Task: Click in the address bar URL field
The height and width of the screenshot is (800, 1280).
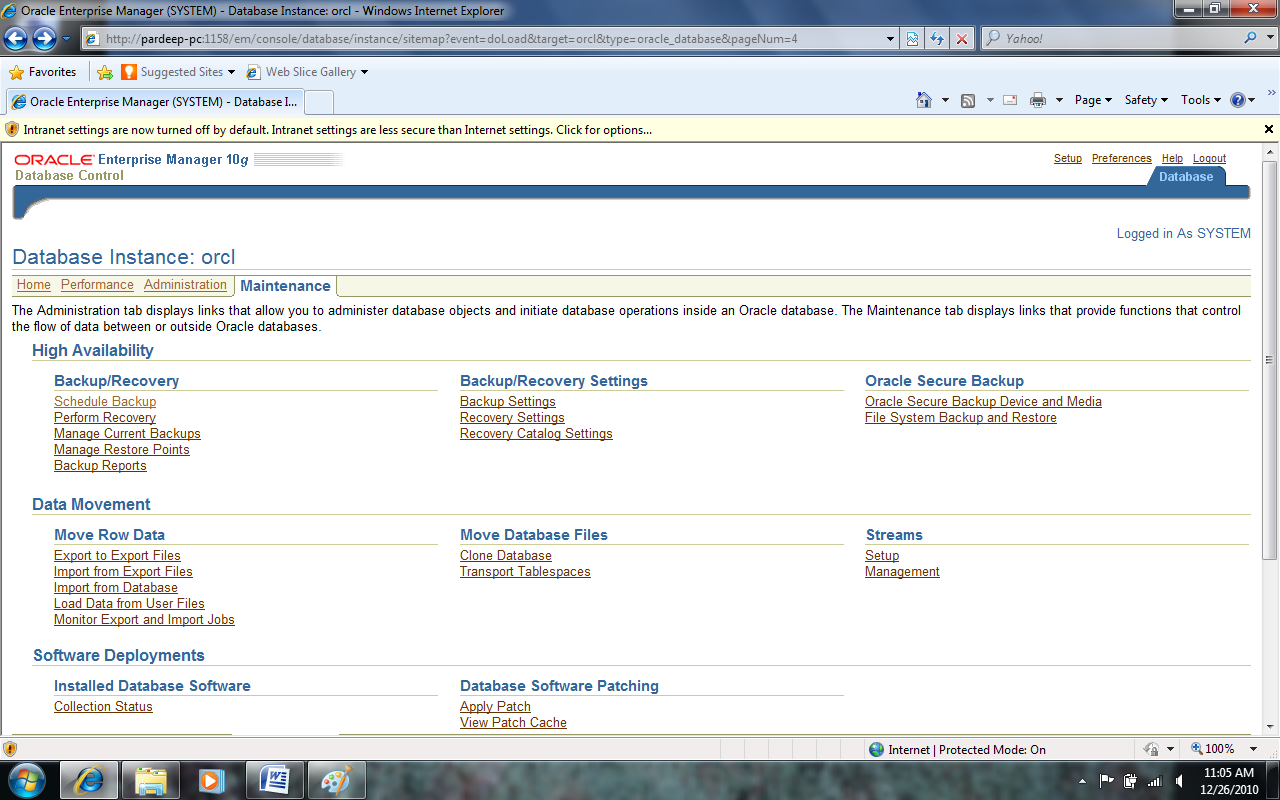Action: pyautogui.click(x=490, y=39)
